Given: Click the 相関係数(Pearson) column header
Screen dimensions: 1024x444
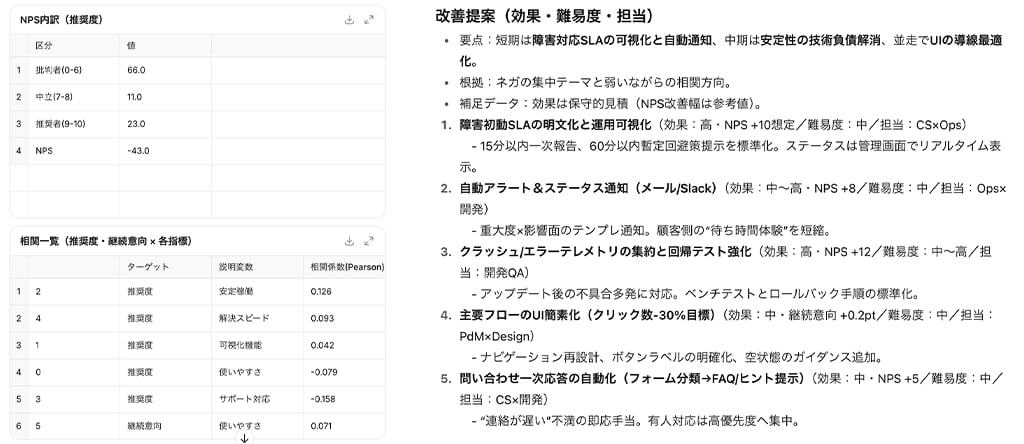Looking at the screenshot, I should pos(347,267).
